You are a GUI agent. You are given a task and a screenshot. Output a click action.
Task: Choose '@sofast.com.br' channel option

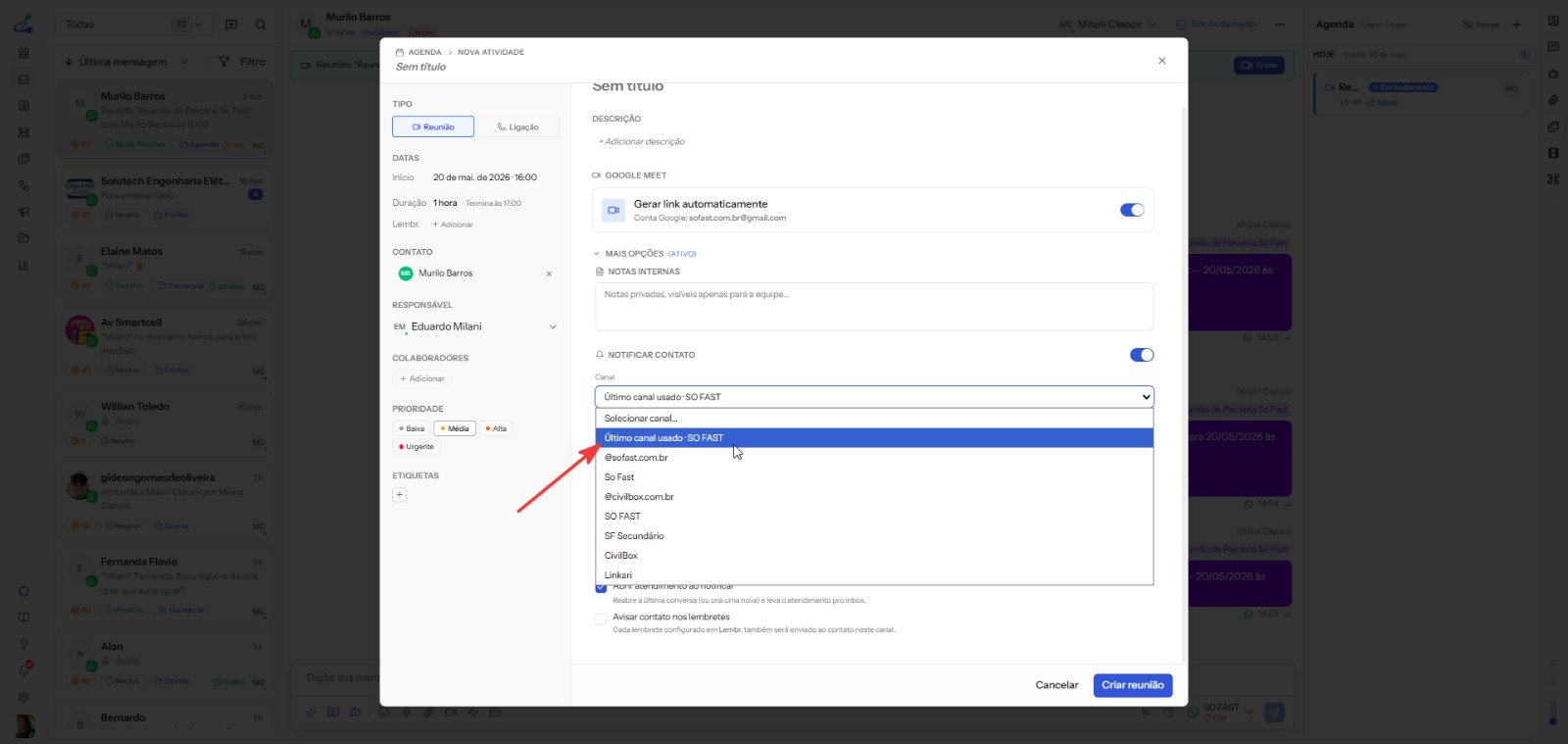[x=874, y=458]
